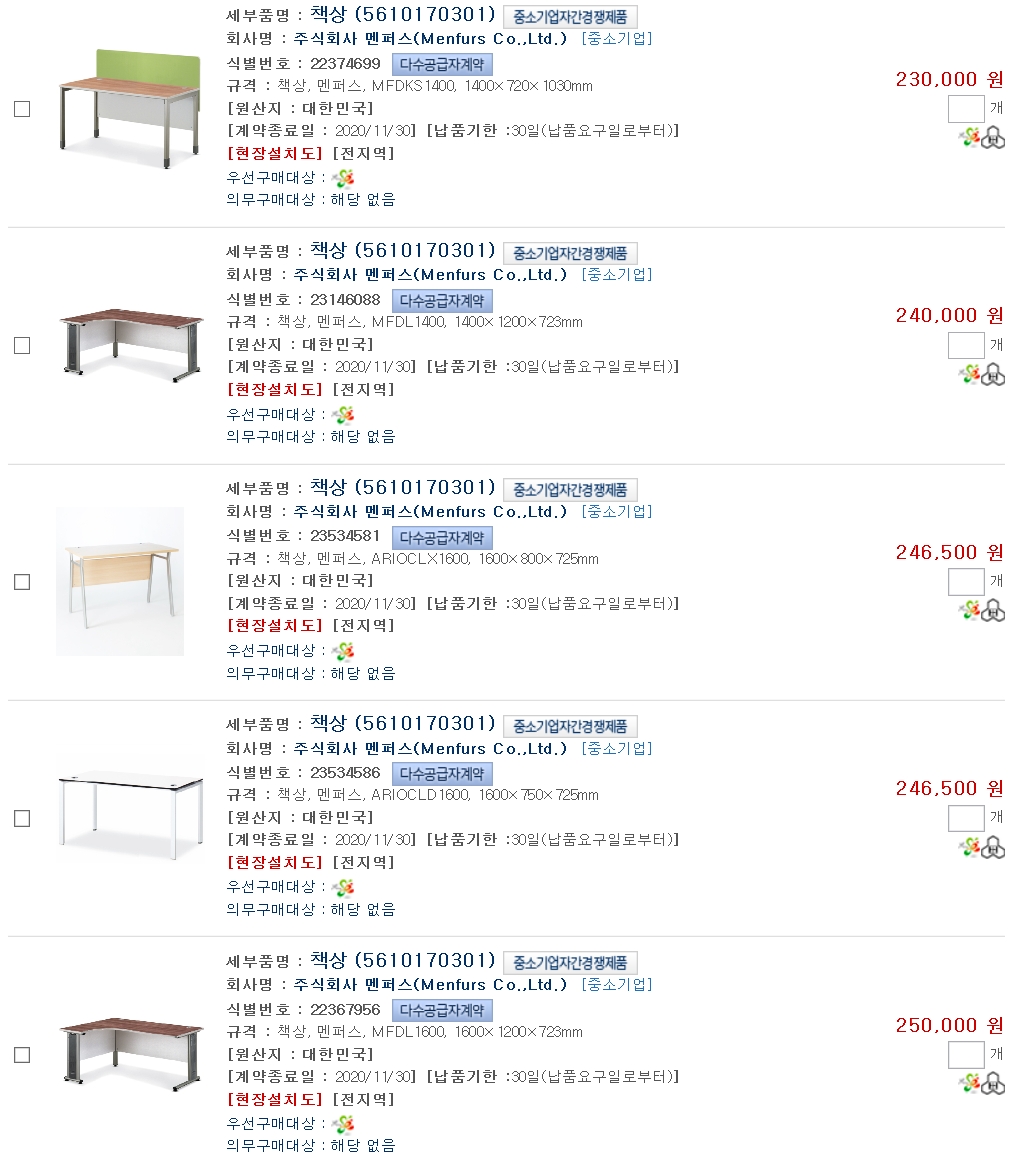Click honeycomb H icon for 230,000 원 desk
This screenshot has height=1165, width=1014.
[x=993, y=138]
